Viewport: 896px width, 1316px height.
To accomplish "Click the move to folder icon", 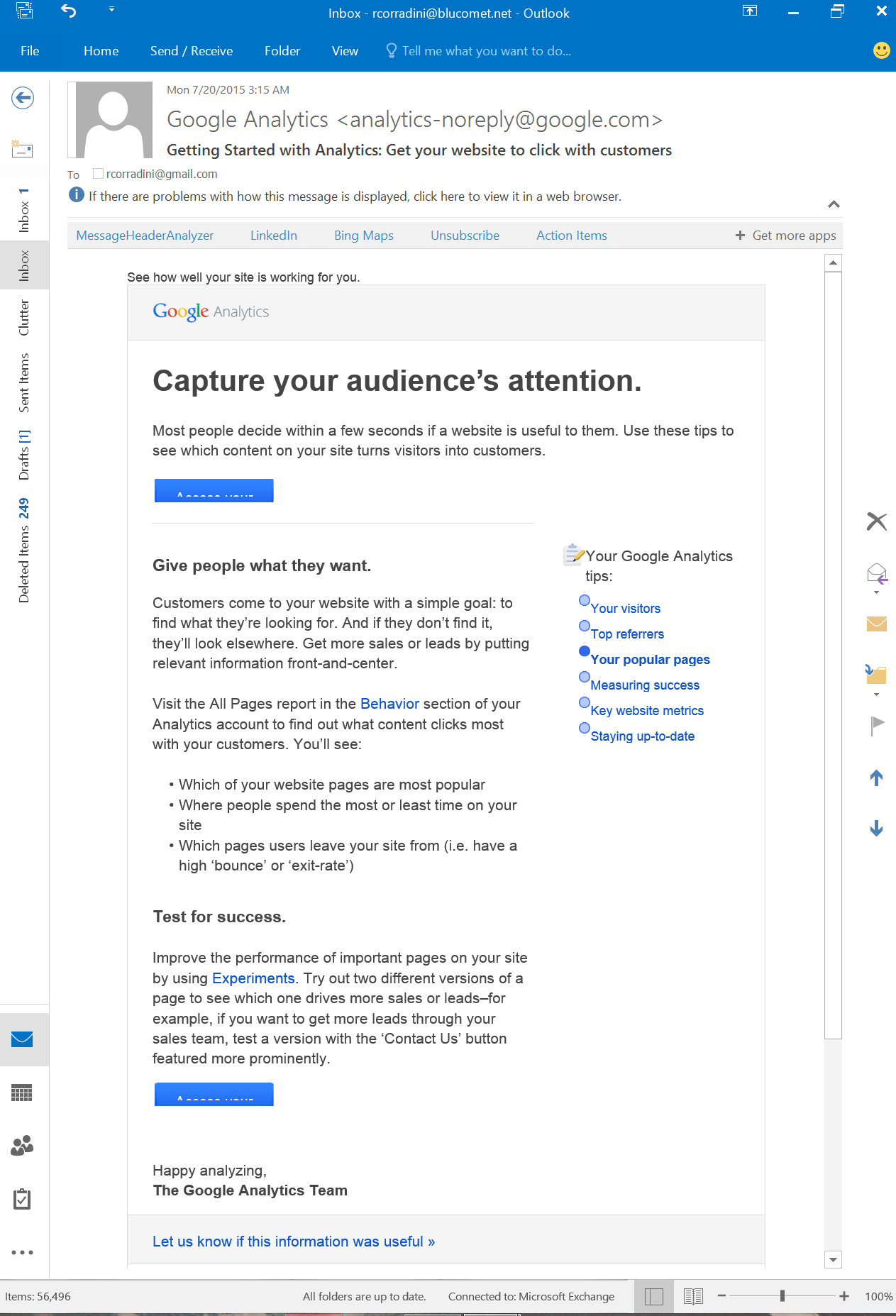I will pos(877,674).
